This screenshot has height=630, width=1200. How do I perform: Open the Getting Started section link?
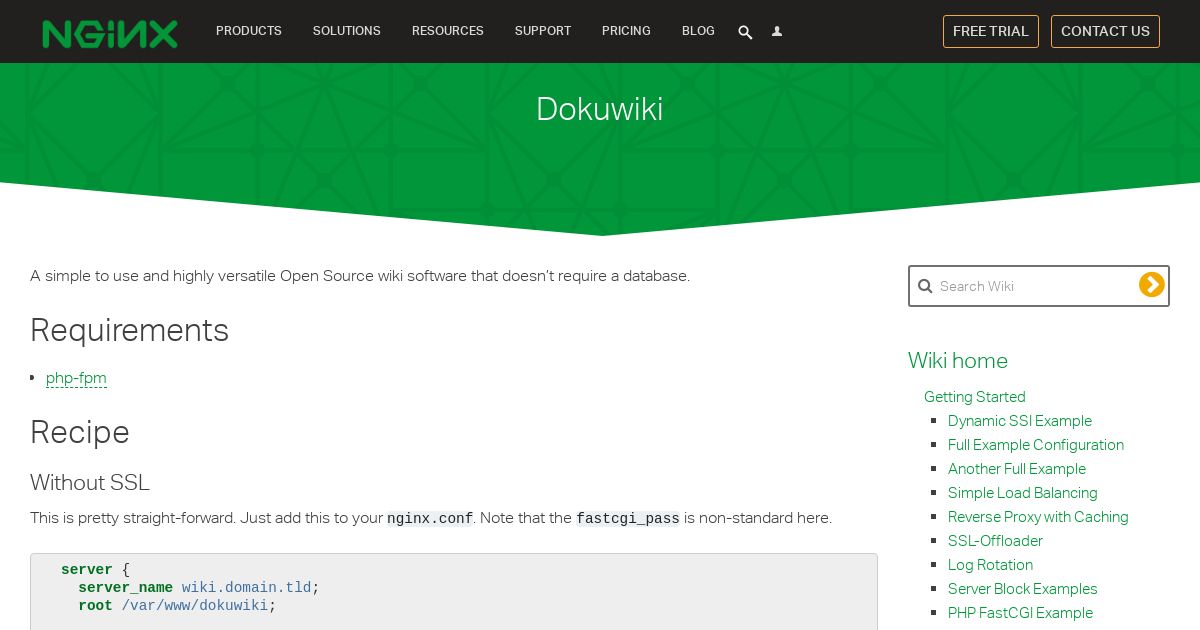point(975,397)
